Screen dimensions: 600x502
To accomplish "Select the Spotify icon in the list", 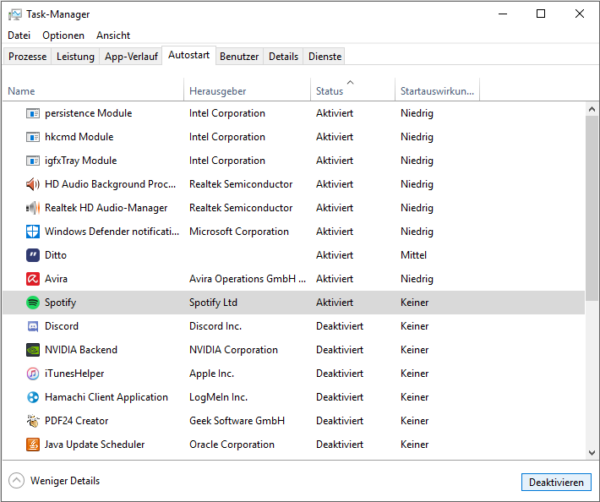I will tap(33, 303).
